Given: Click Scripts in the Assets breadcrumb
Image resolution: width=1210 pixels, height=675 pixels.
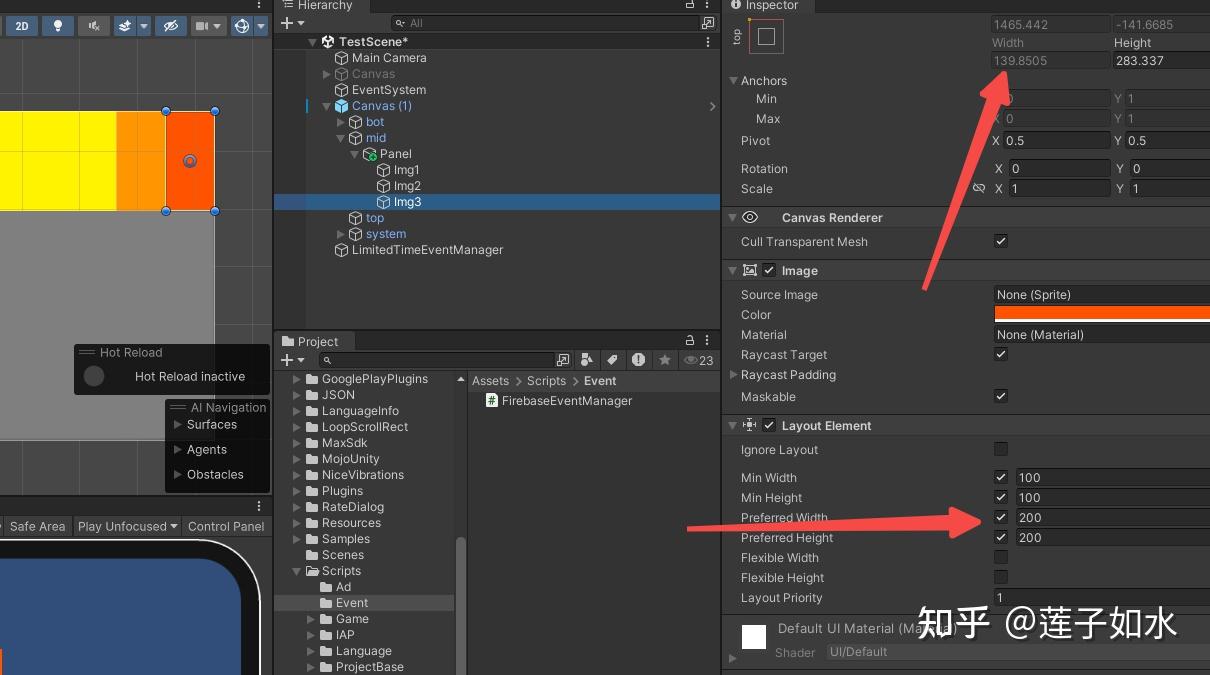Looking at the screenshot, I should coord(546,381).
